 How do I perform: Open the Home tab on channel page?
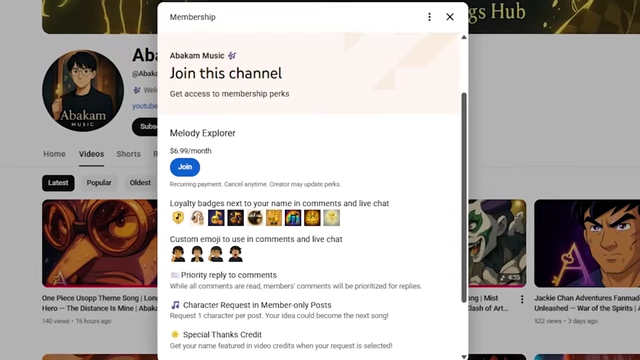click(54, 154)
